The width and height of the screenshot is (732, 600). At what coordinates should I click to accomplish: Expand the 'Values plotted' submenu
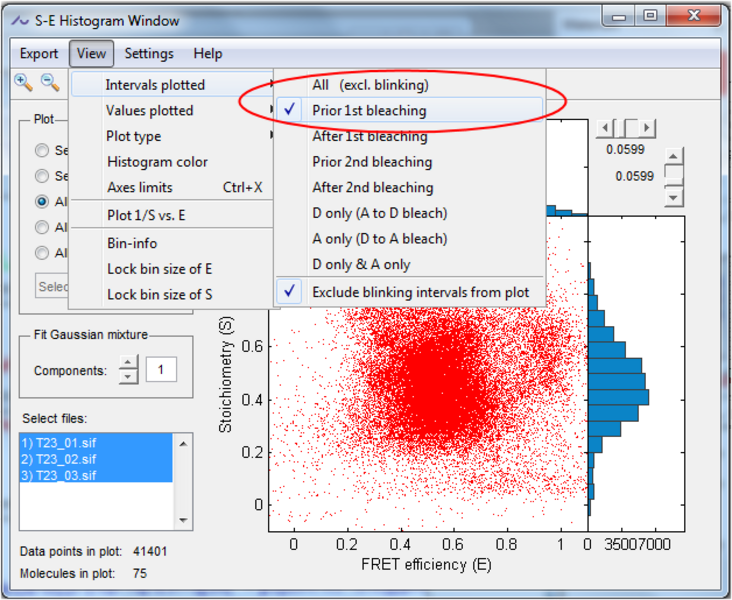pos(150,110)
